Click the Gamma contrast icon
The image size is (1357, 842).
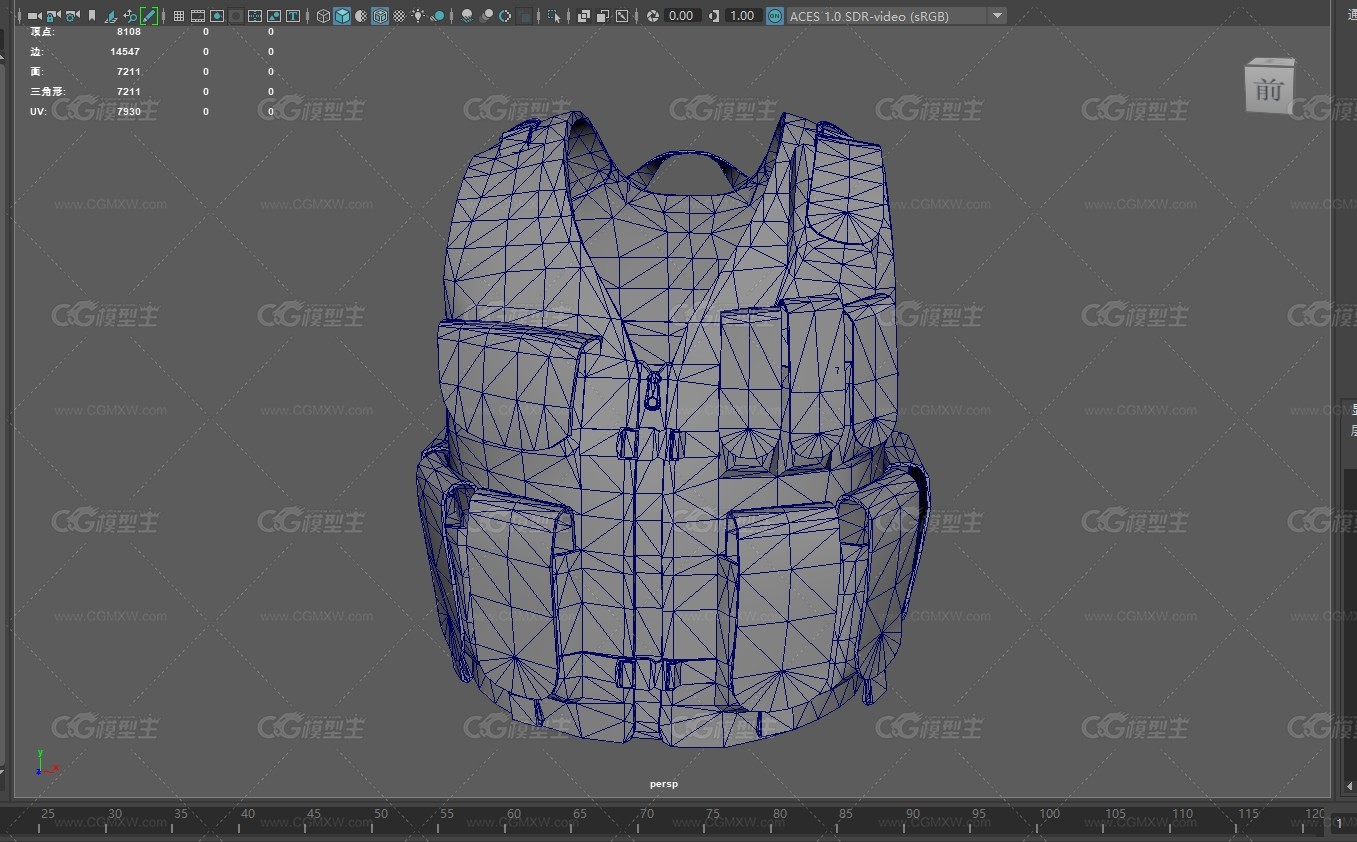(x=713, y=16)
